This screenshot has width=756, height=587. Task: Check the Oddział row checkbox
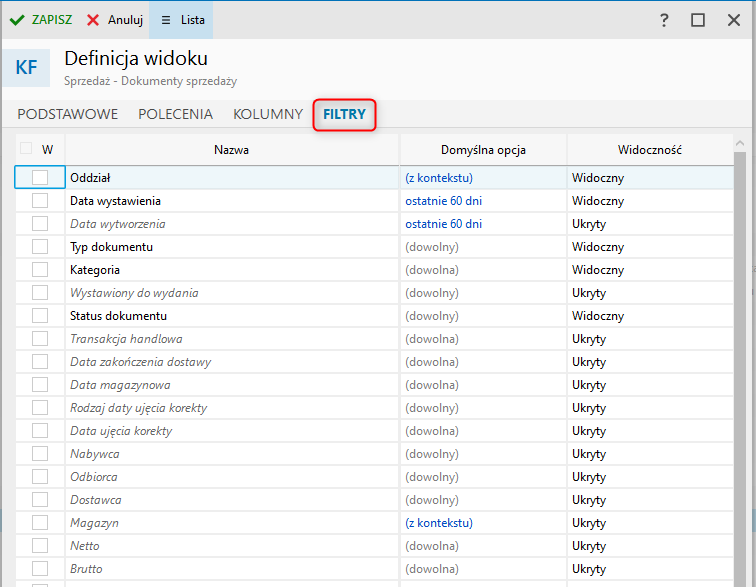40,178
